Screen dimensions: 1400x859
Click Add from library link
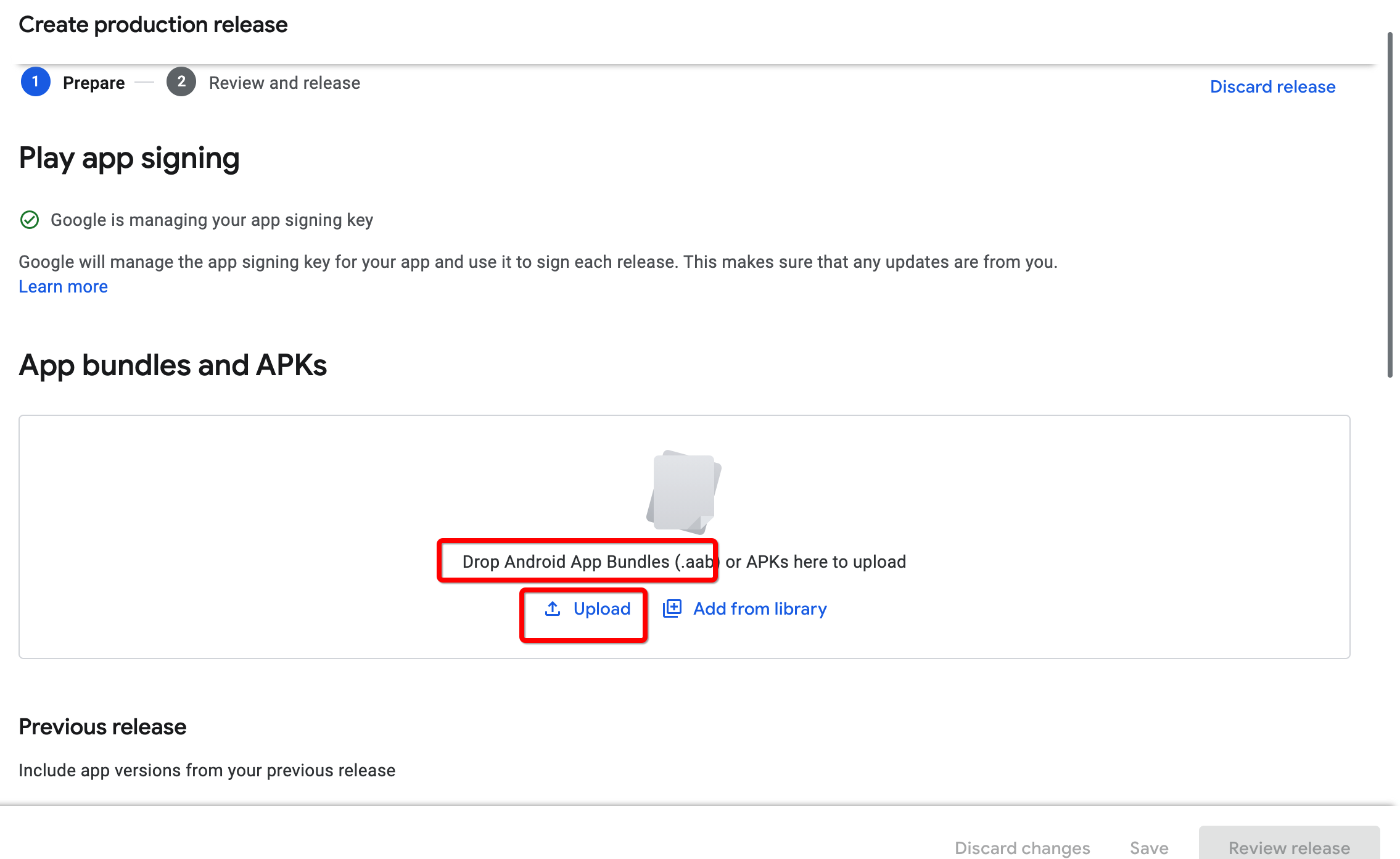pyautogui.click(x=759, y=609)
